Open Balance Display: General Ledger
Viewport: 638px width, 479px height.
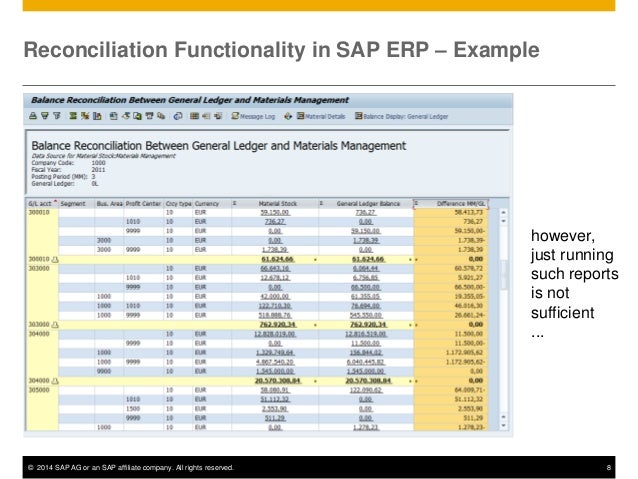[x=401, y=116]
